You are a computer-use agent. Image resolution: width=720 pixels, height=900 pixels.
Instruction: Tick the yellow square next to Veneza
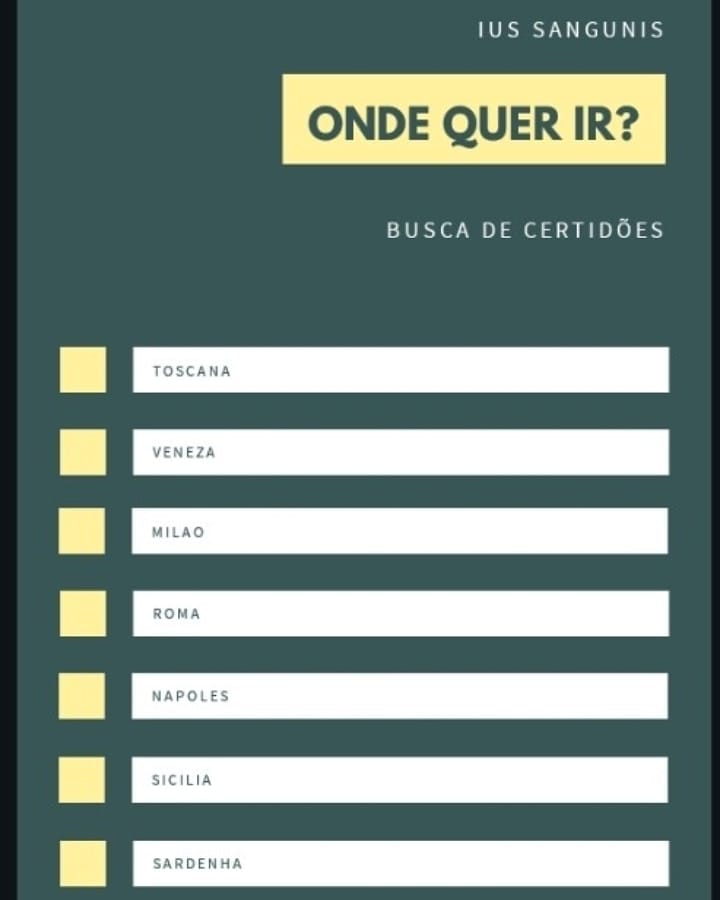tap(83, 452)
